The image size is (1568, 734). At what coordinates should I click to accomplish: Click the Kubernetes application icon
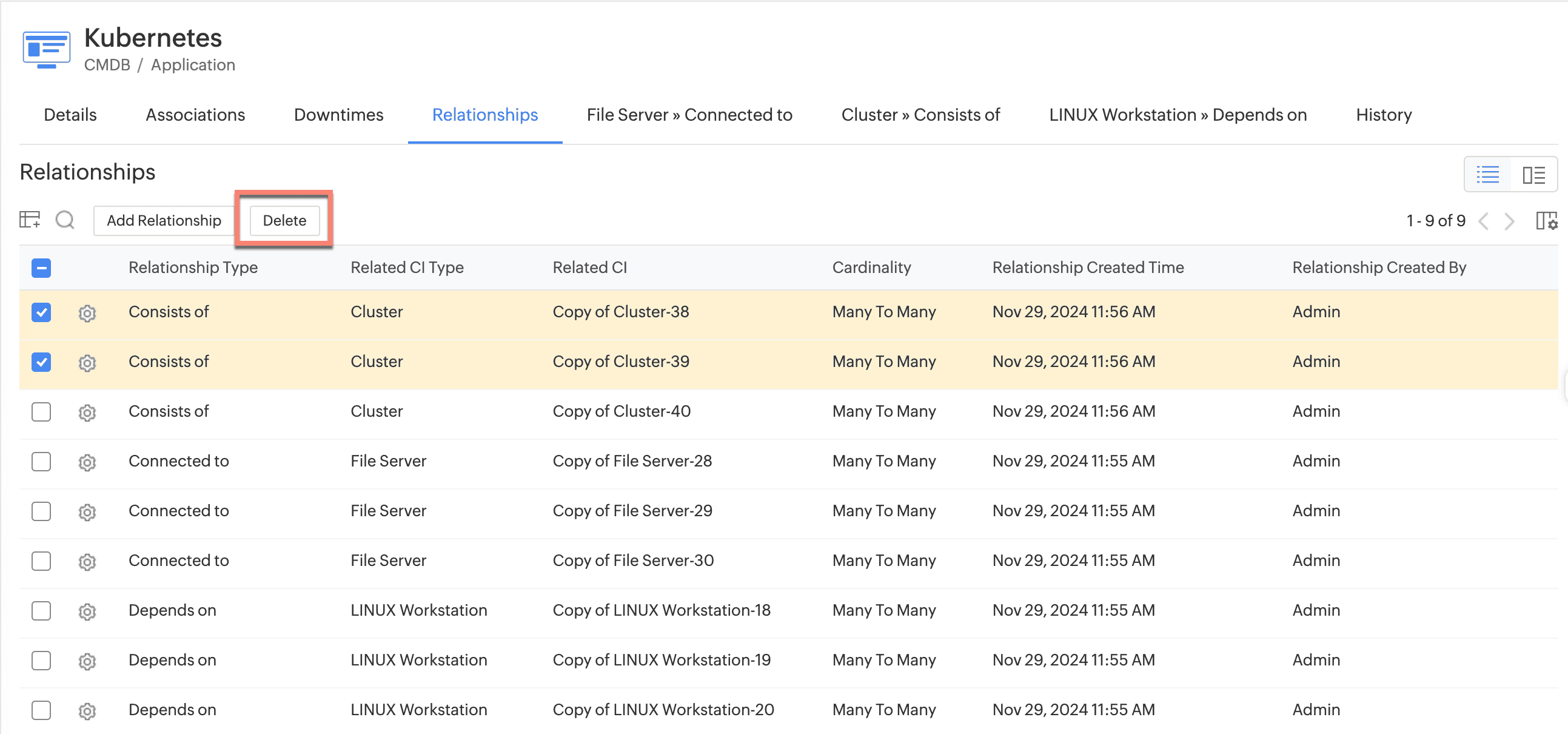coord(46,50)
